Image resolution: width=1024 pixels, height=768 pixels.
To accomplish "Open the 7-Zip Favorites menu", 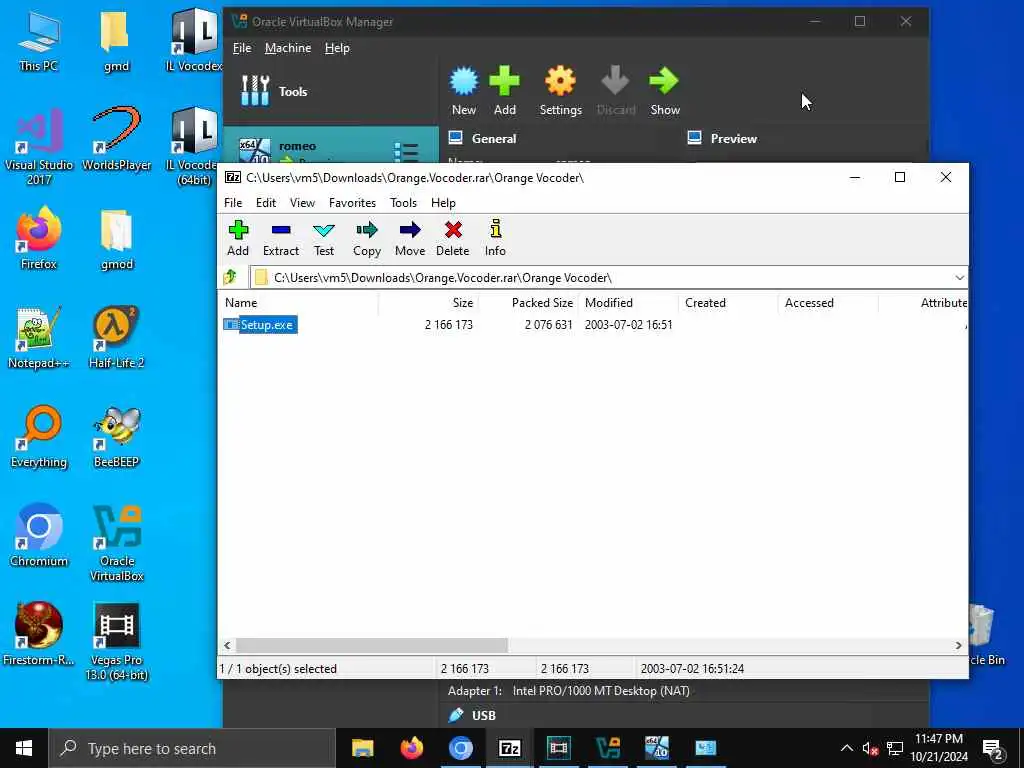I will click(x=352, y=203).
